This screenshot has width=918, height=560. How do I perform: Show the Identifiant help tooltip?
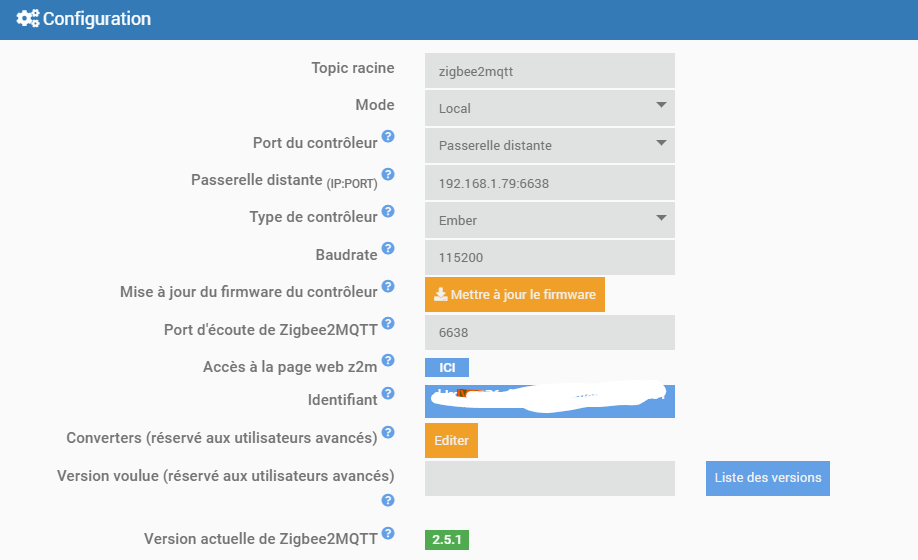click(388, 393)
